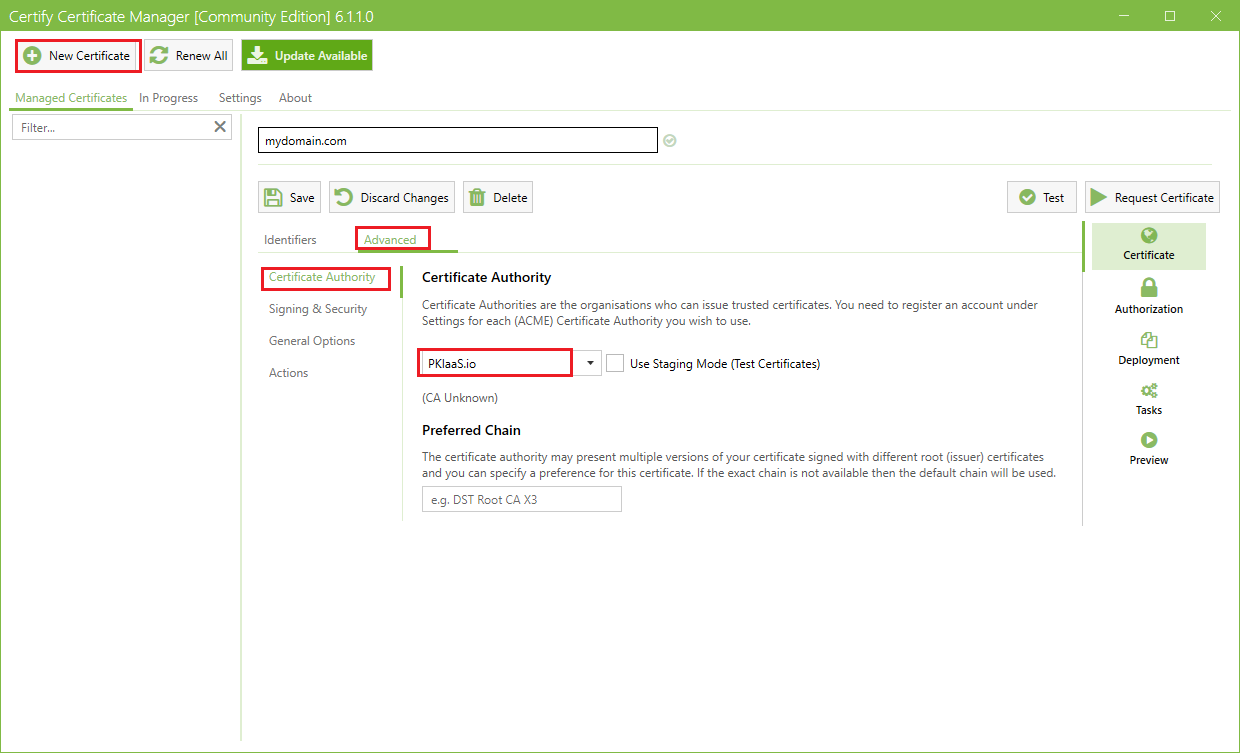Viewport: 1240px width, 753px height.
Task: Click Request Certificate
Action: coord(1151,196)
